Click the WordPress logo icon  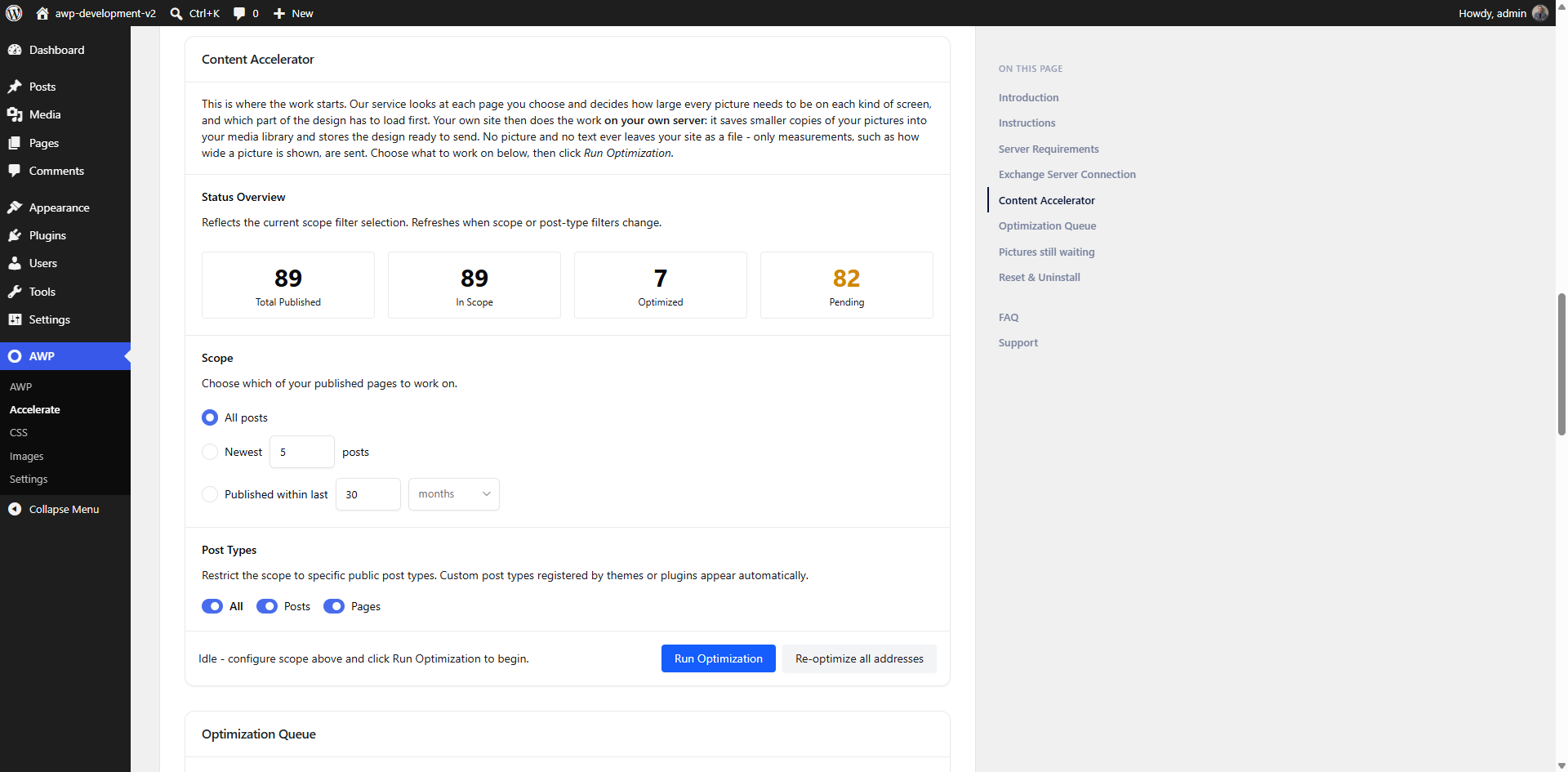click(14, 13)
